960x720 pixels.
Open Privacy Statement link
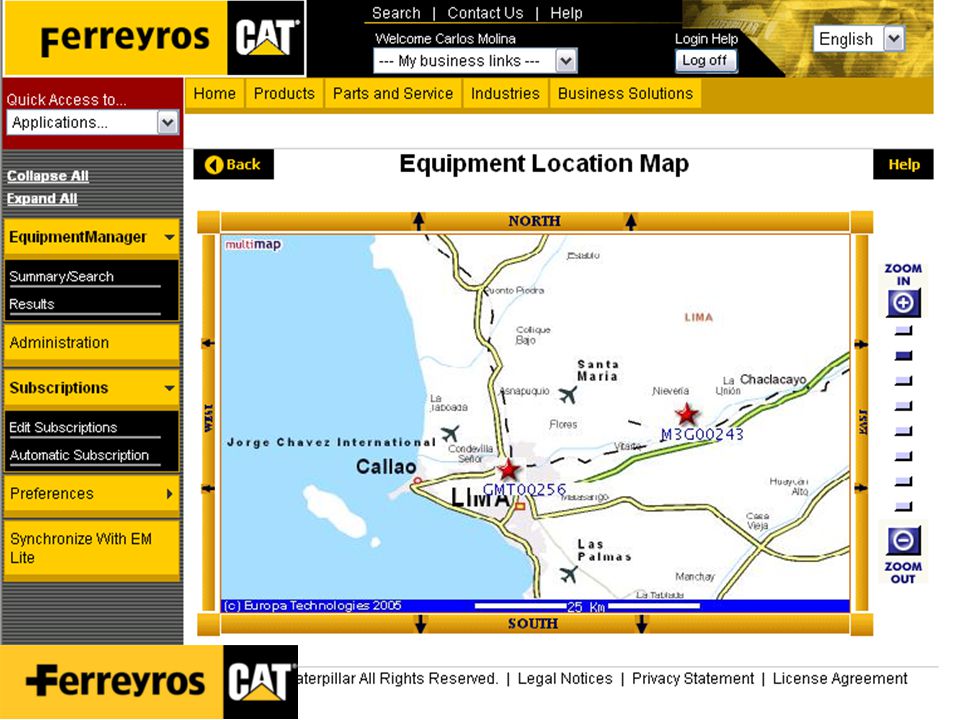[692, 678]
